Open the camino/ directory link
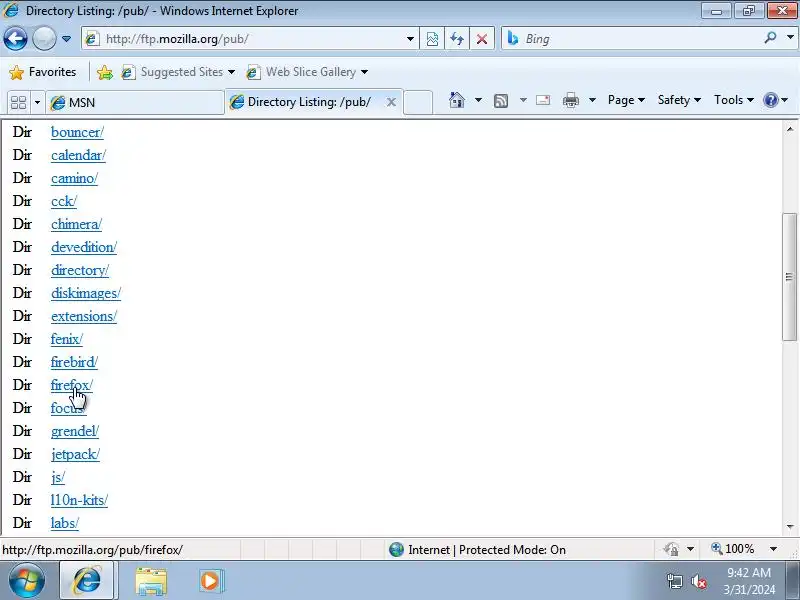Viewport: 800px width, 600px height. 74,178
